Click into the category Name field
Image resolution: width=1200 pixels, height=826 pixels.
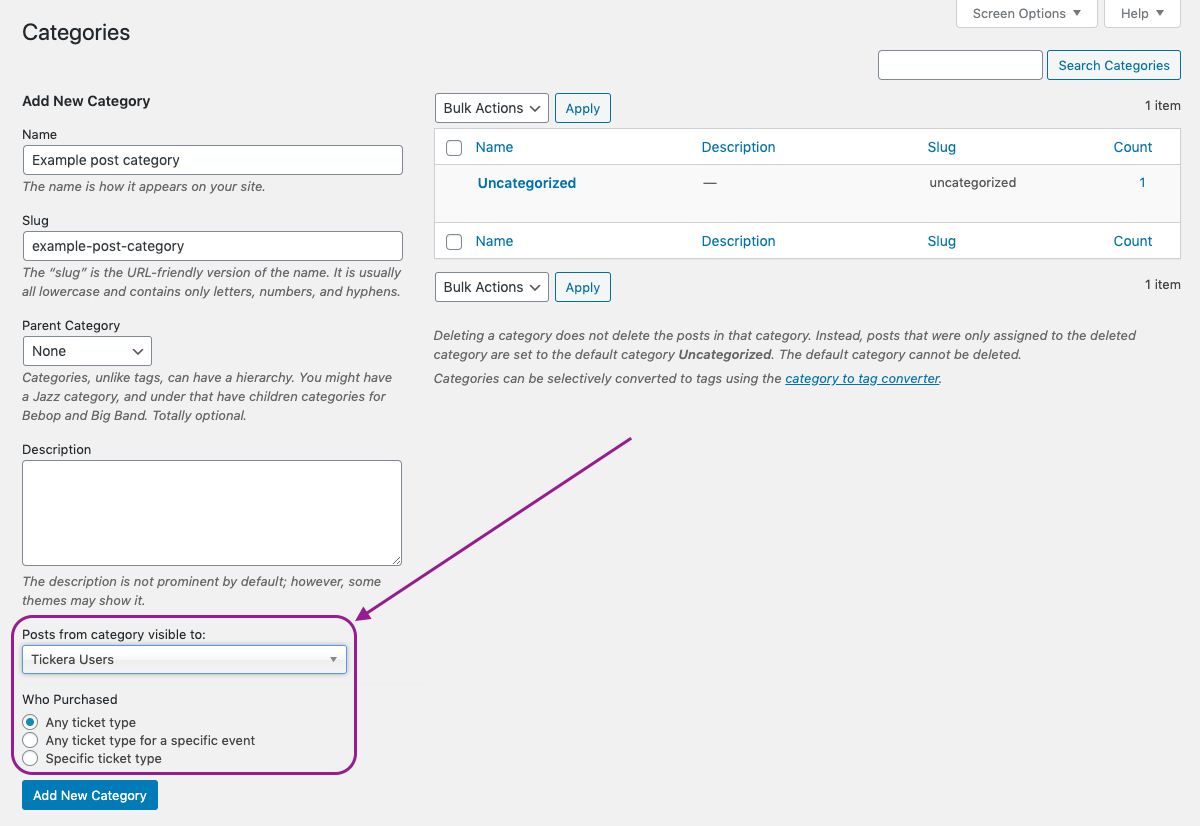pos(212,160)
